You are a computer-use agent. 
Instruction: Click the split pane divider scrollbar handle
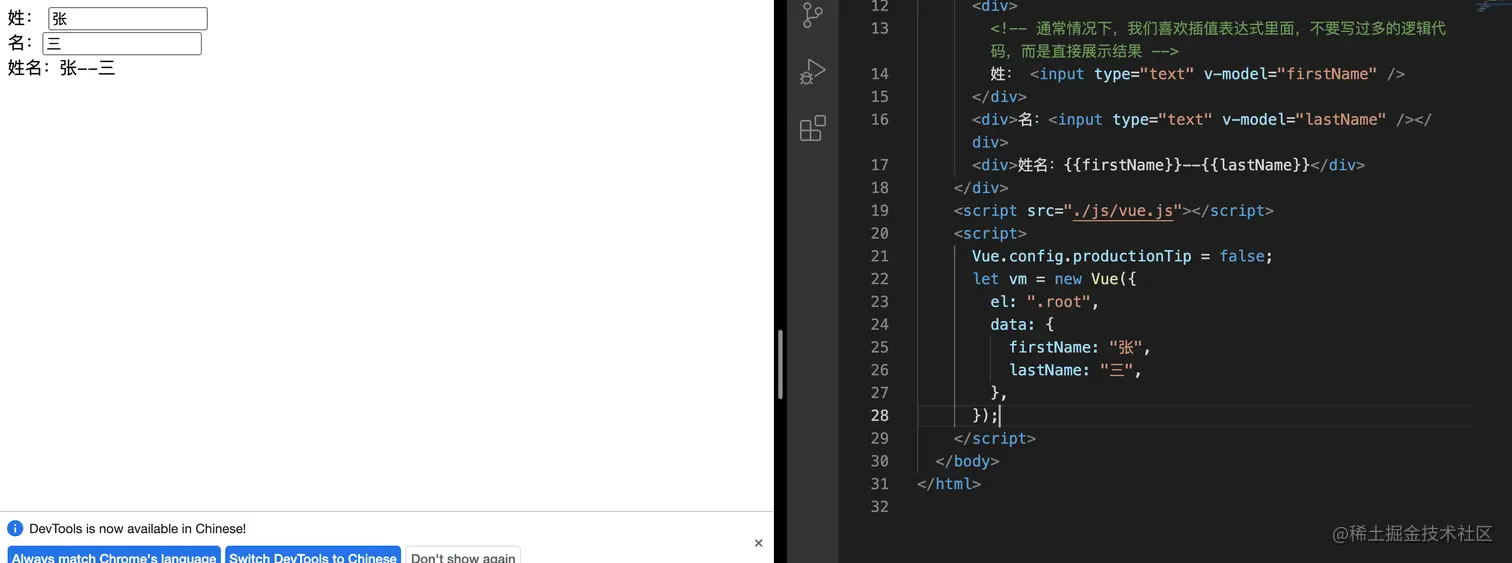[x=780, y=365]
